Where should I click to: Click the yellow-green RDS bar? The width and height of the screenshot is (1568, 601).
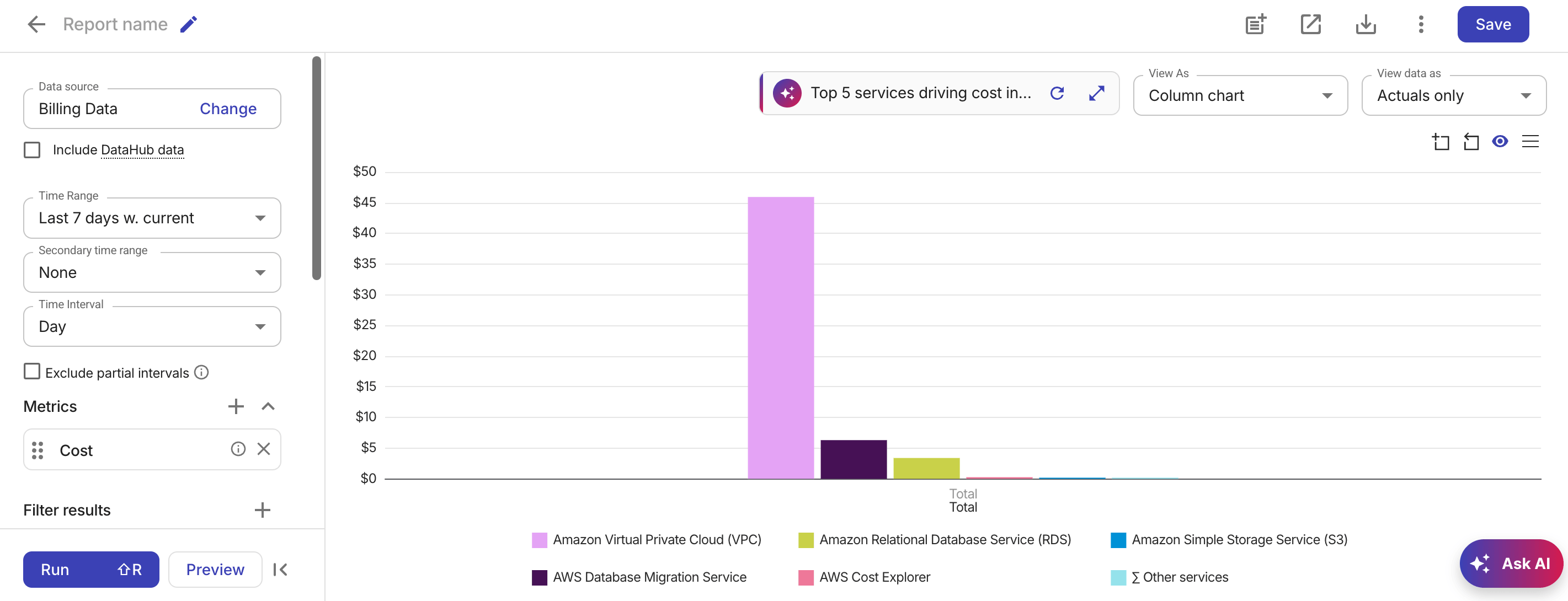click(x=926, y=468)
